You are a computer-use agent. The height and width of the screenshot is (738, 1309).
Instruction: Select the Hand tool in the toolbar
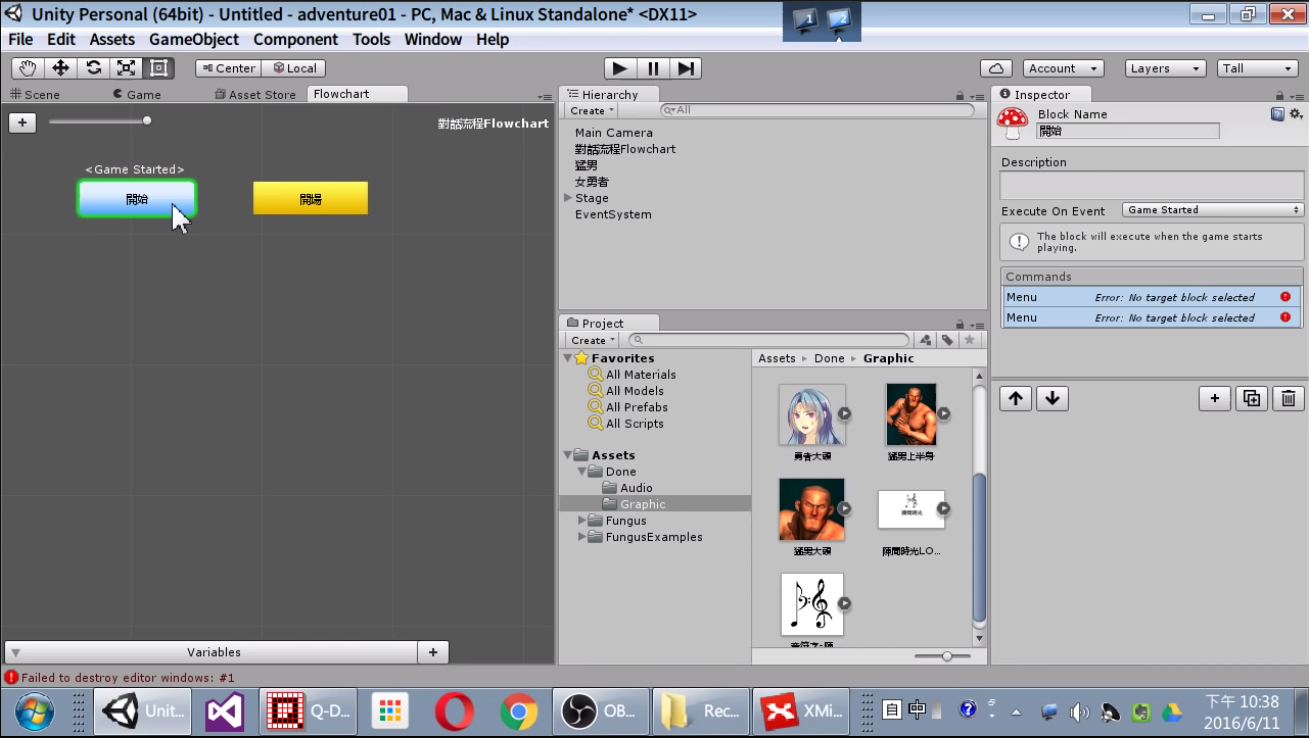[28, 68]
